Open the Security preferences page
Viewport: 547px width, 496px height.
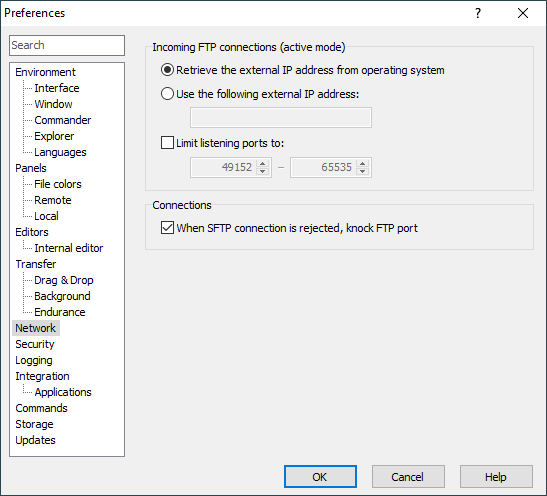[x=35, y=344]
